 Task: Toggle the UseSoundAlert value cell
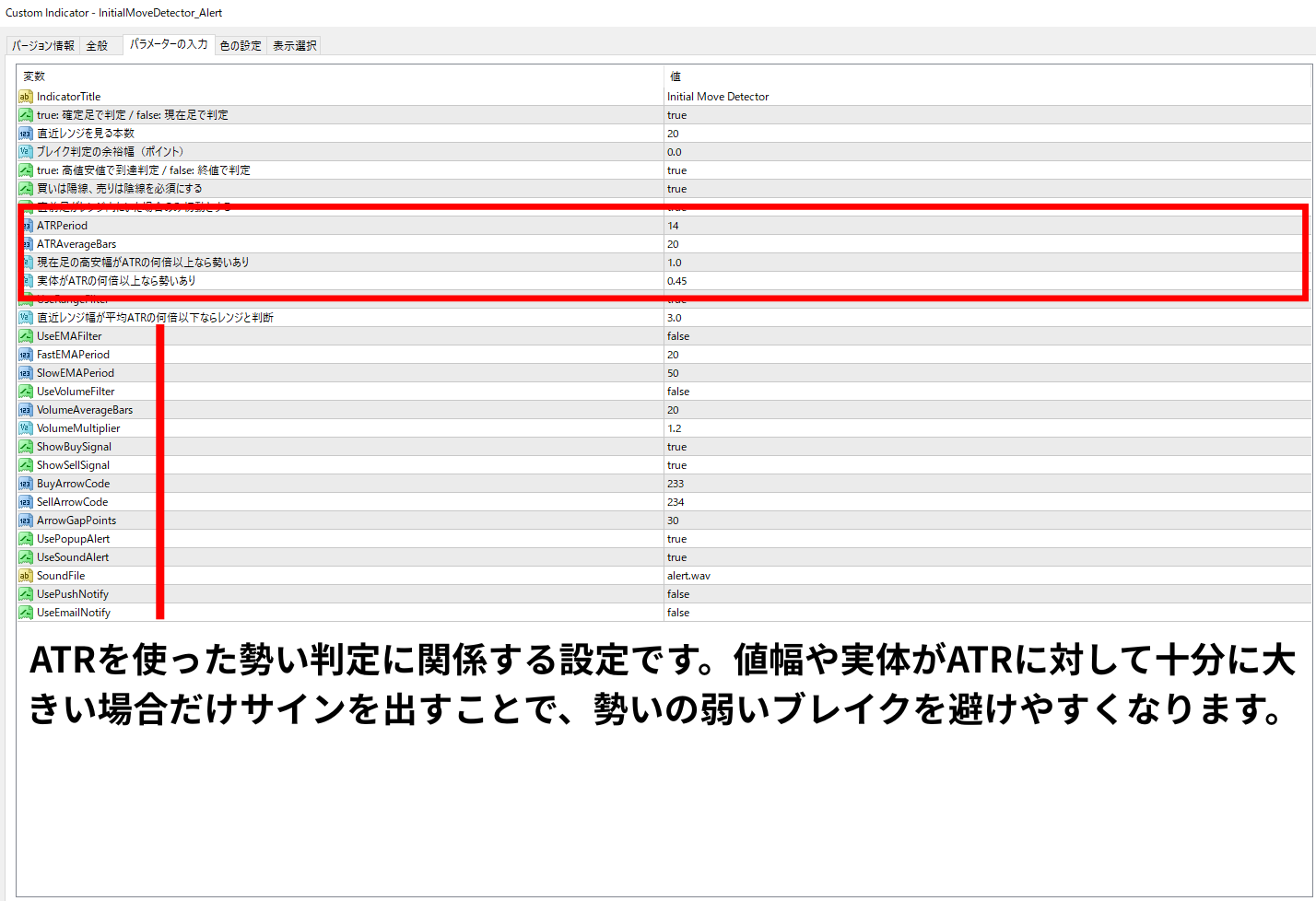677,557
